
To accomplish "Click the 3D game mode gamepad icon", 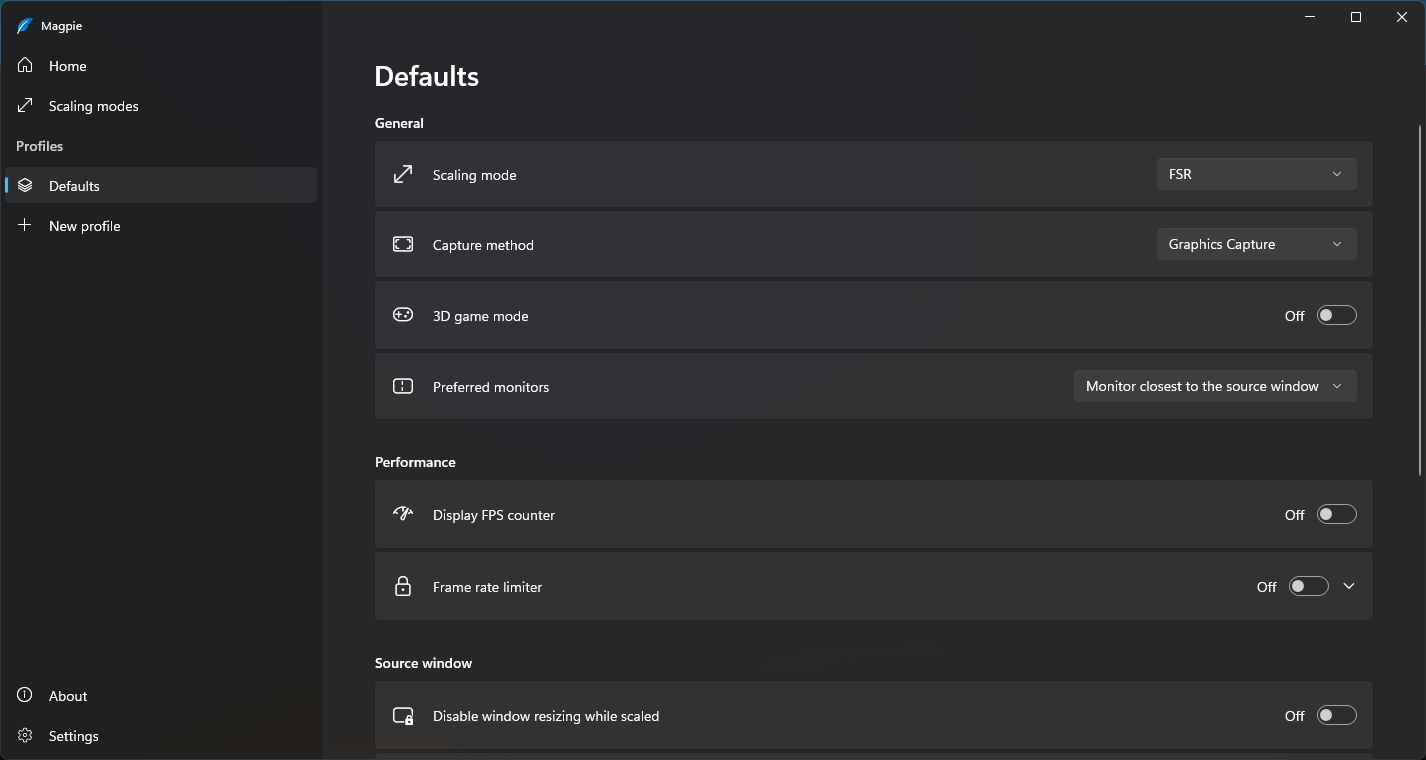I will click(403, 315).
